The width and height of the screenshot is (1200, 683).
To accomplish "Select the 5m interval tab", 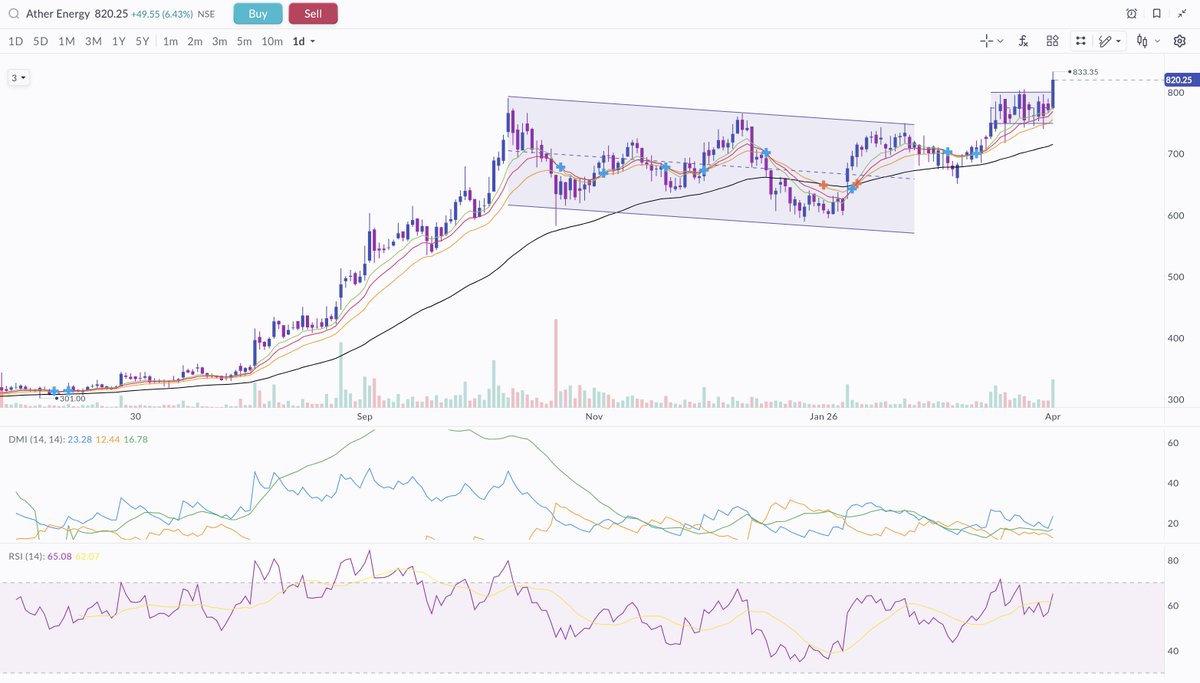I will point(244,42).
